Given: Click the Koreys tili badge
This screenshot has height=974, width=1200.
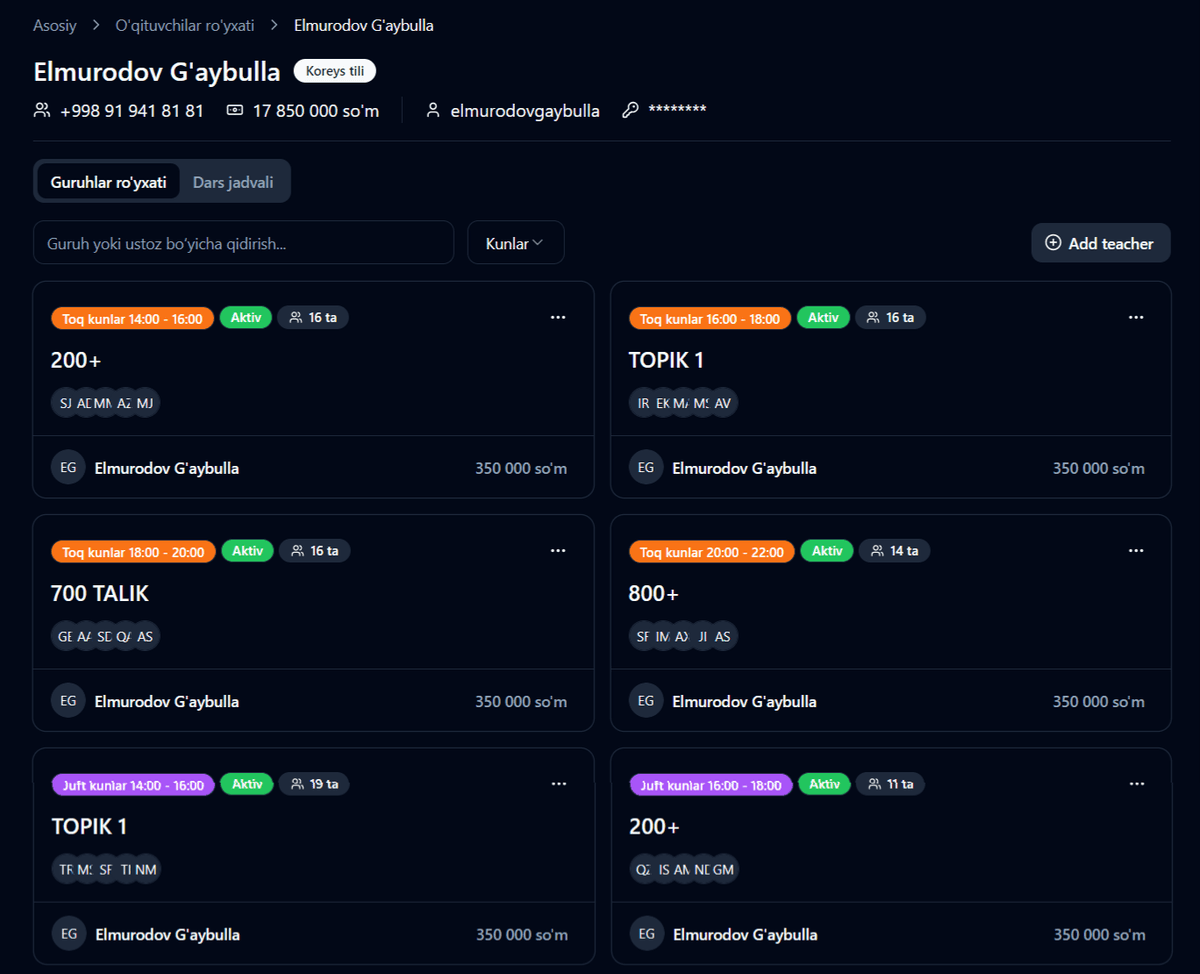Looking at the screenshot, I should pyautogui.click(x=334, y=71).
